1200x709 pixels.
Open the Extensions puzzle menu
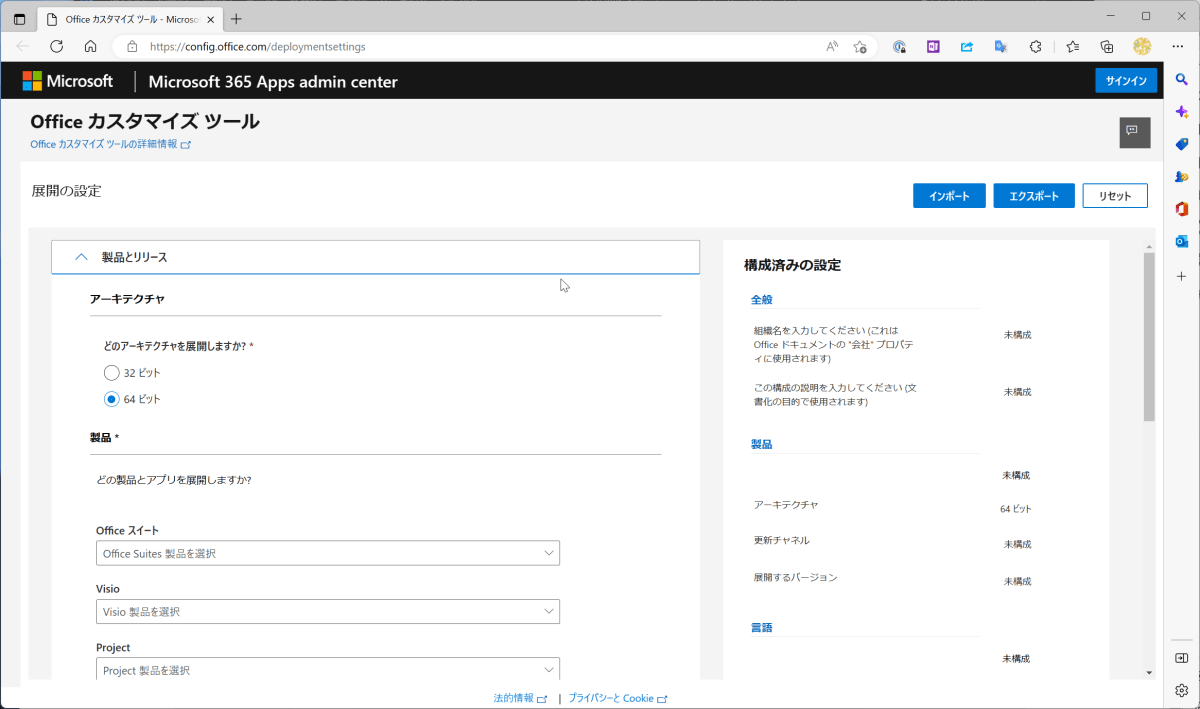click(x=1036, y=46)
